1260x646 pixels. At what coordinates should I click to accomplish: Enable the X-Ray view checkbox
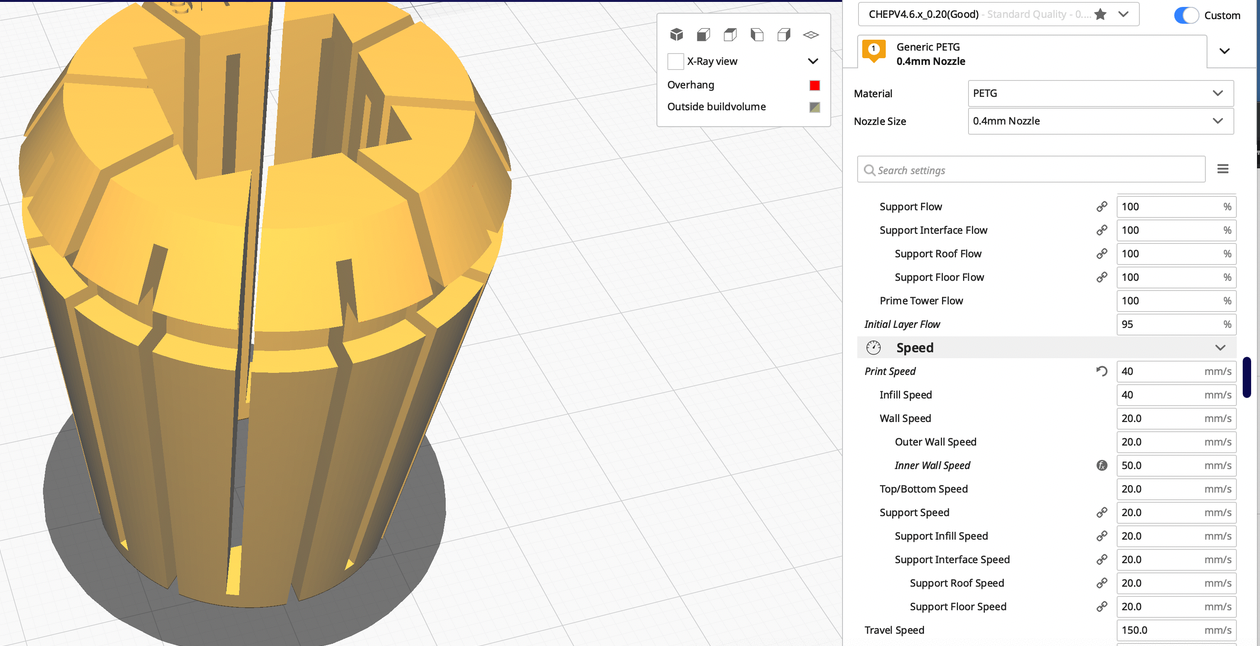676,62
